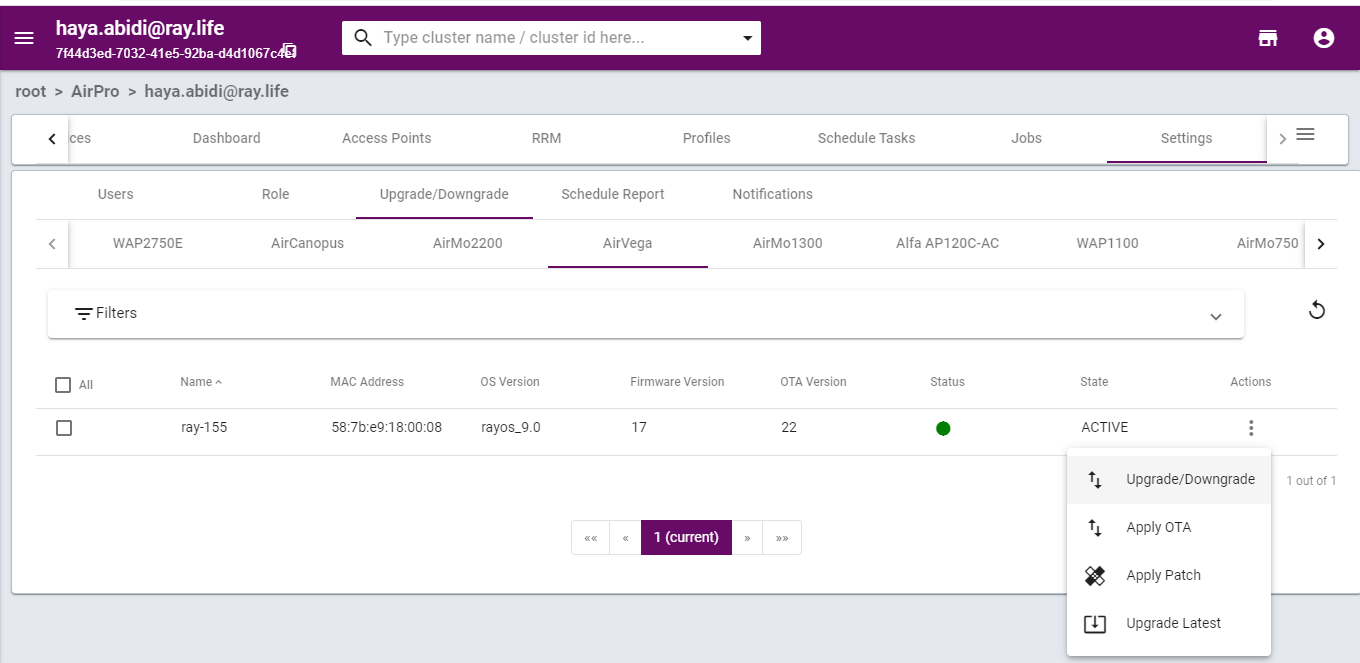Click the OS version rayos_9.0
This screenshot has height=663, width=1360.
[x=511, y=428]
